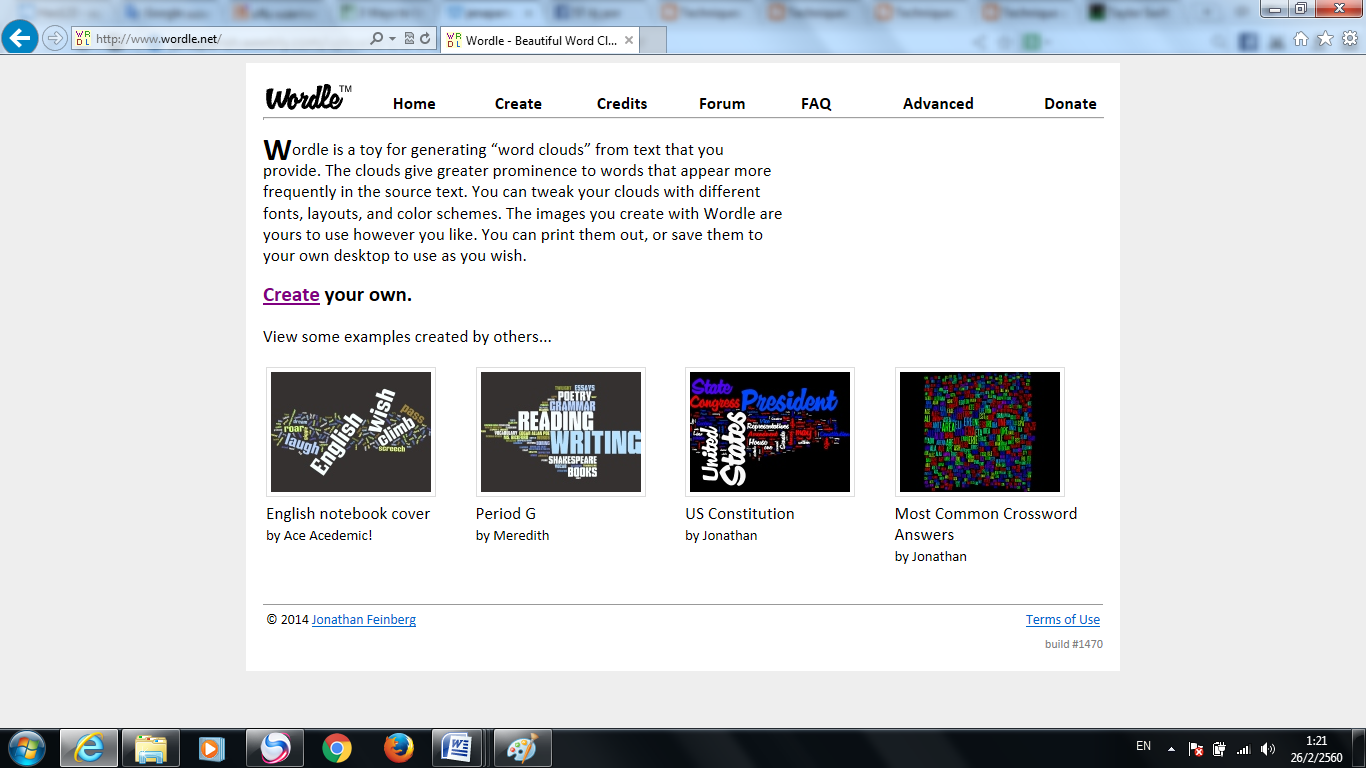Toggle the Compatibility View icon in address bar
Image resolution: width=1366 pixels, height=768 pixels.
pyautogui.click(x=409, y=39)
